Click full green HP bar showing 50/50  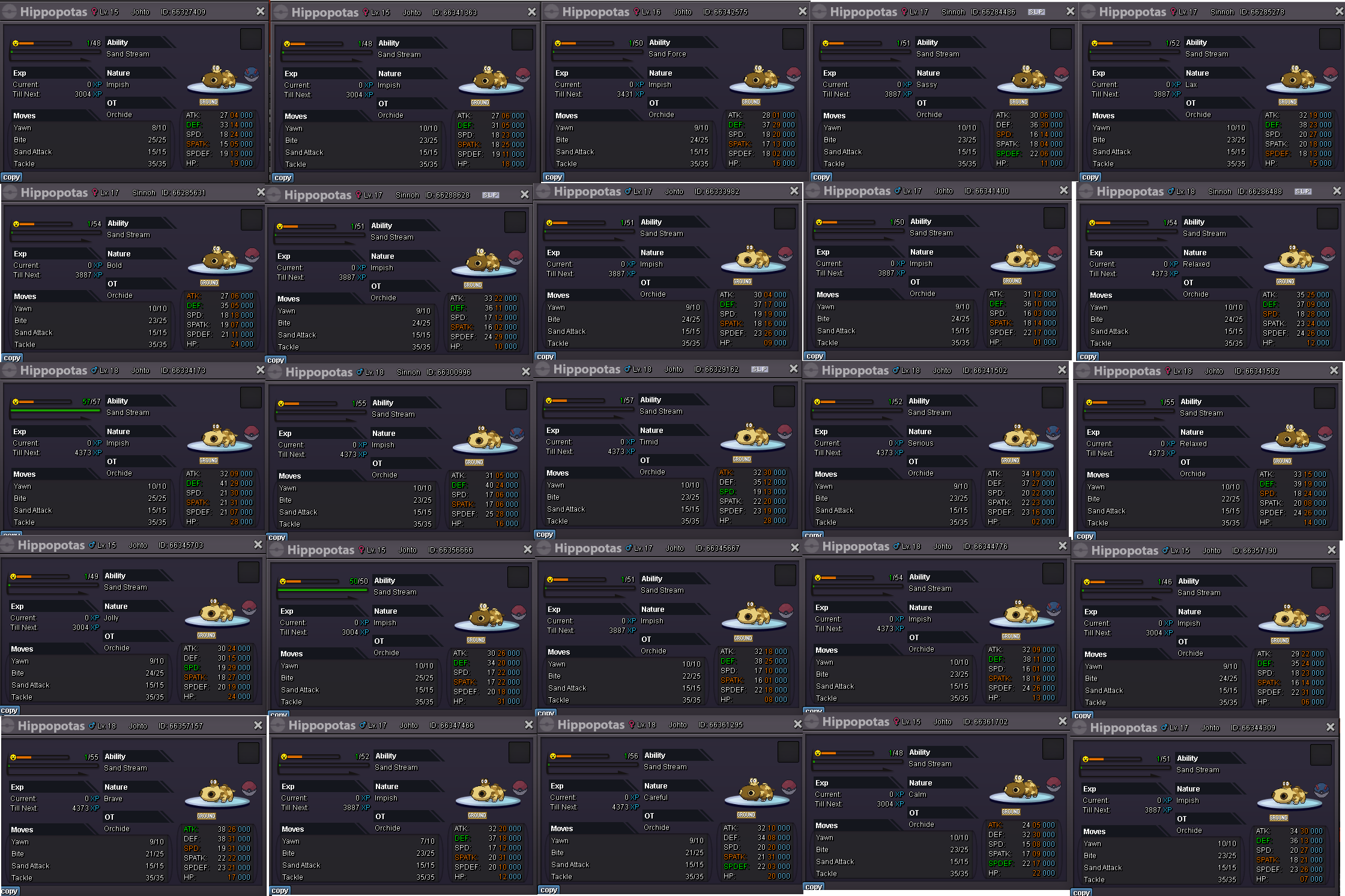tap(322, 590)
